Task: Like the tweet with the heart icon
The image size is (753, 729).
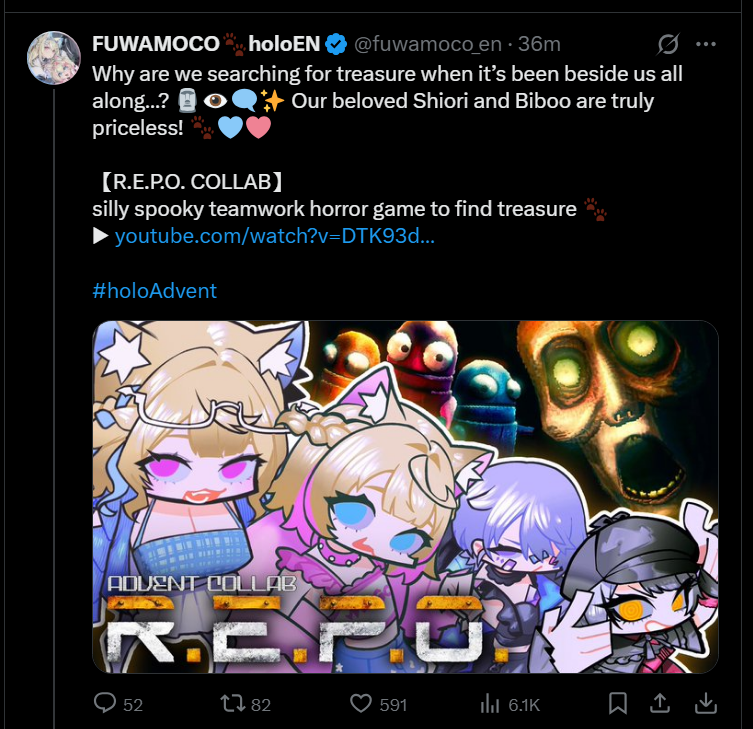Action: pyautogui.click(x=361, y=704)
